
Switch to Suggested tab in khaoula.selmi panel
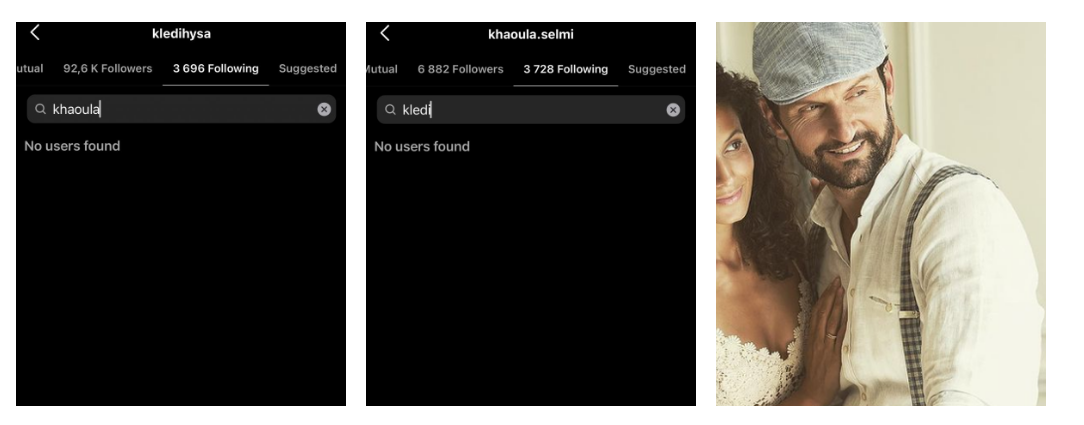657,69
